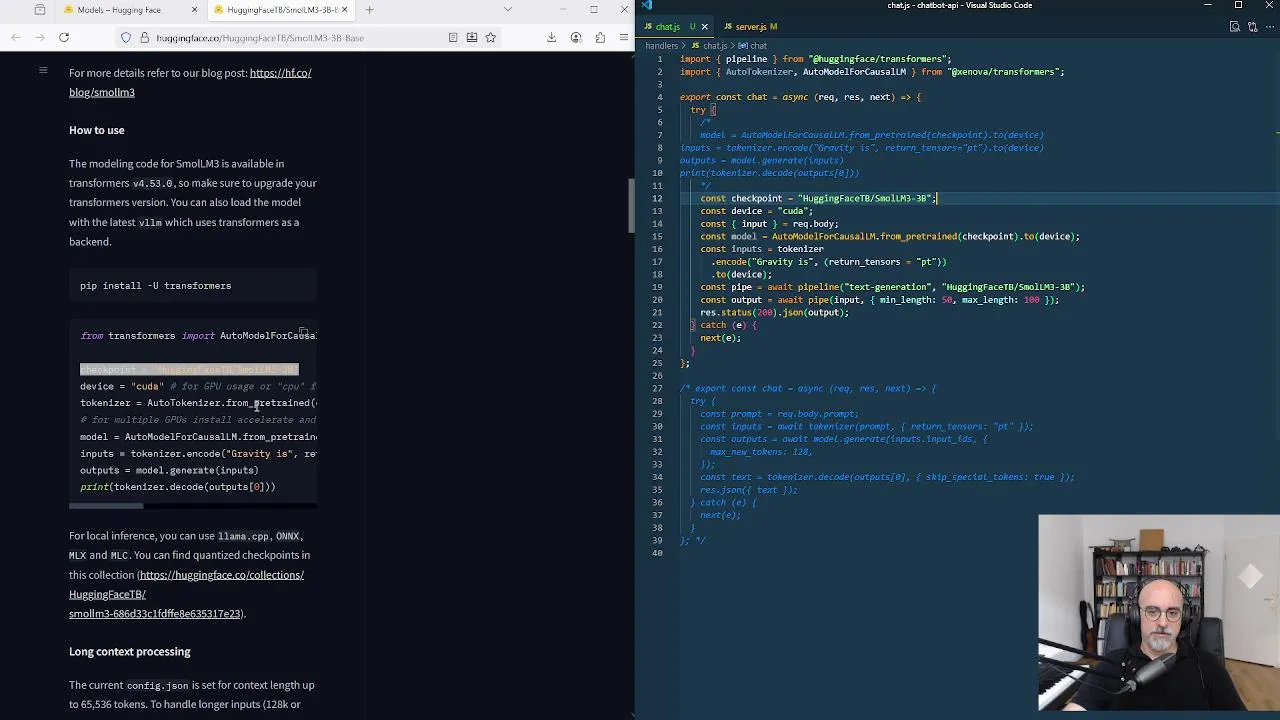Click the max_new_tokens: 128 line

tap(761, 452)
